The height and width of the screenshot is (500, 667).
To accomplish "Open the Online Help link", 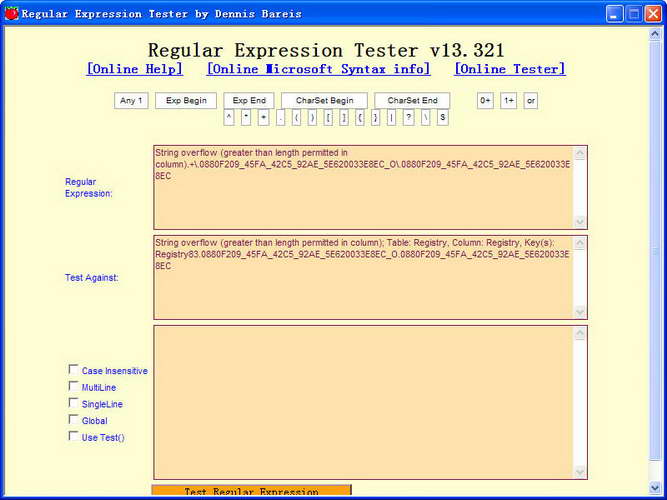I will click(x=134, y=69).
